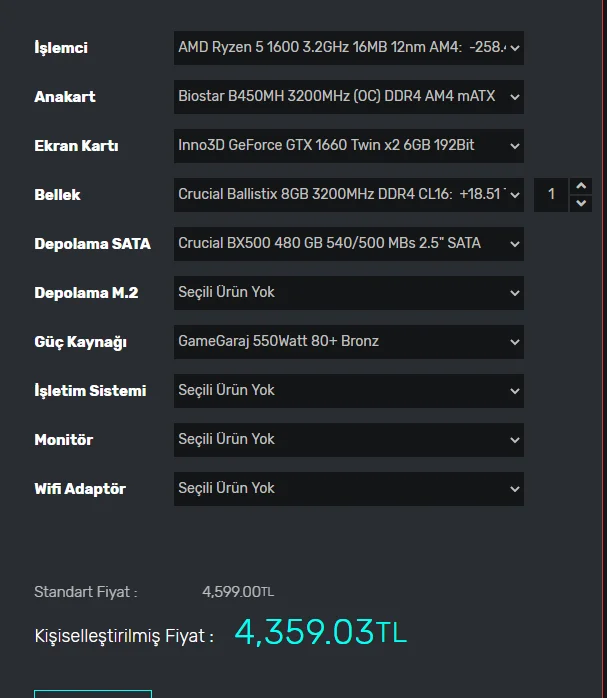
Task: Expand the Ekran Kartı graphics card dropdown
Action: 348,146
